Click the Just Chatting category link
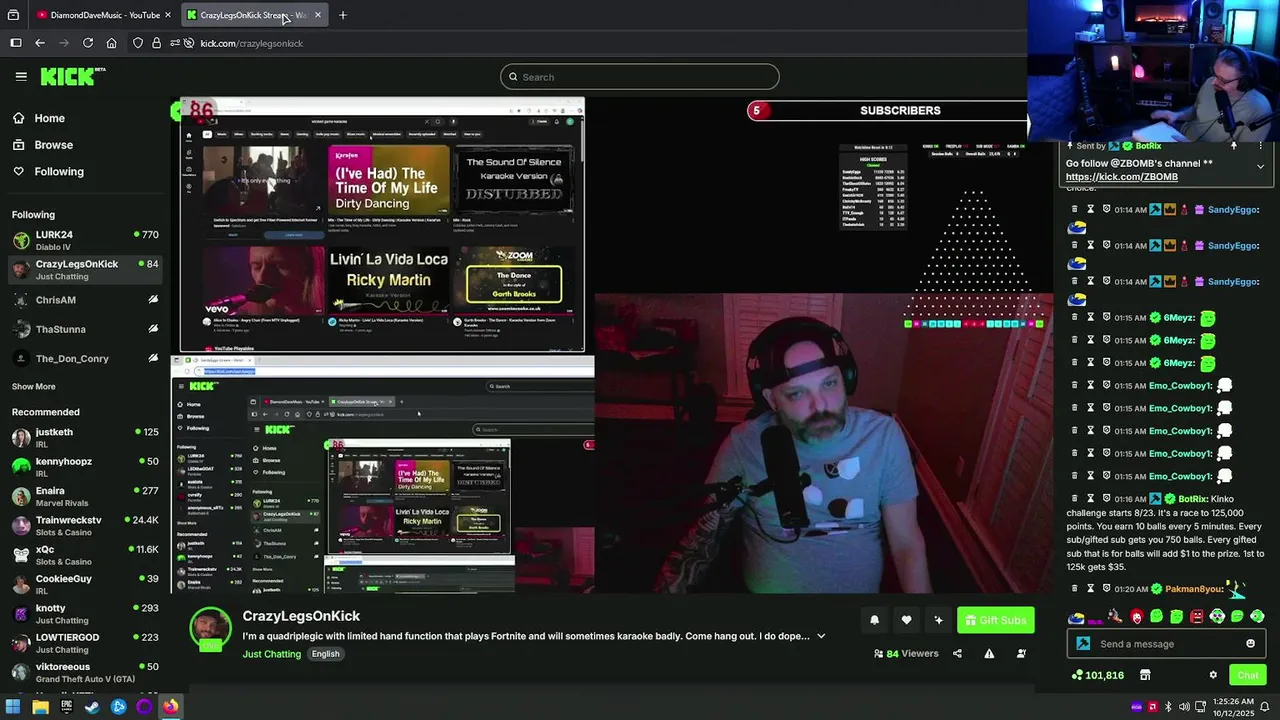Image resolution: width=1280 pixels, height=720 pixels. pyautogui.click(x=271, y=654)
